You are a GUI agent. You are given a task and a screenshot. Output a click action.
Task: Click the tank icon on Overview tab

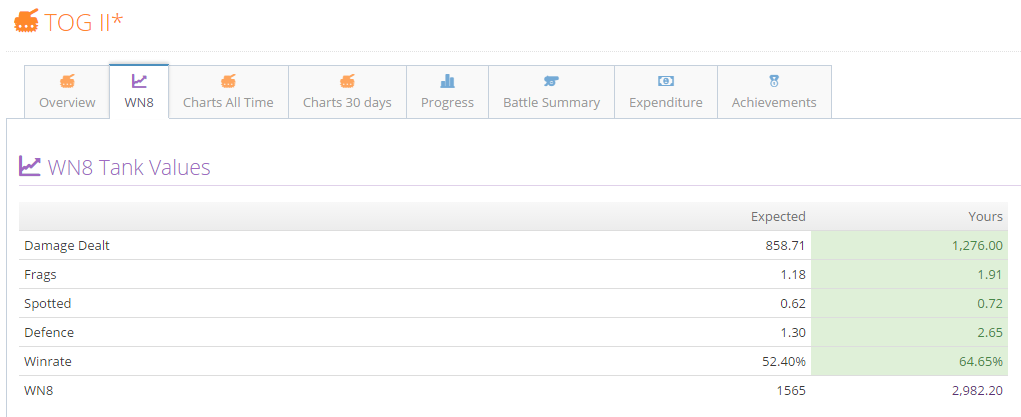[67, 81]
